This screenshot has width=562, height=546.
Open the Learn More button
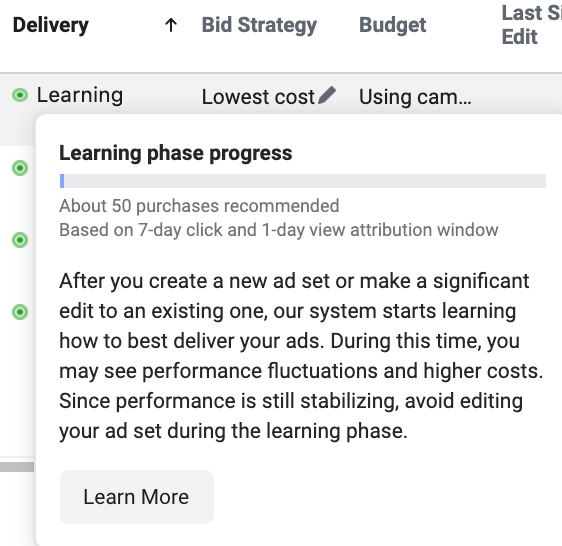tap(137, 497)
